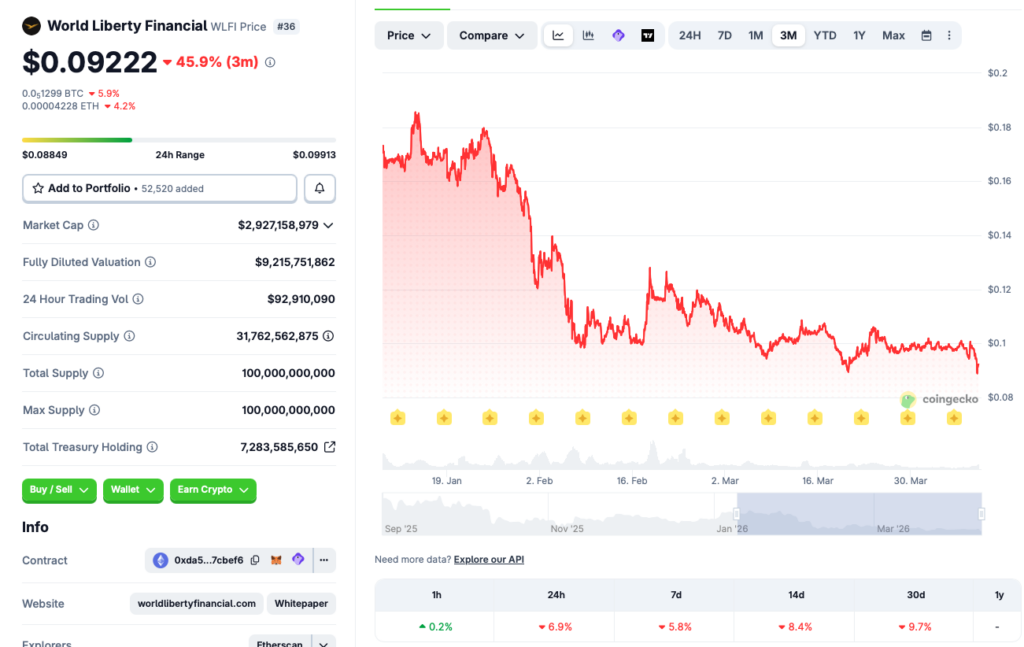
Task: Open the Earn Crypto menu
Action: [x=213, y=490]
